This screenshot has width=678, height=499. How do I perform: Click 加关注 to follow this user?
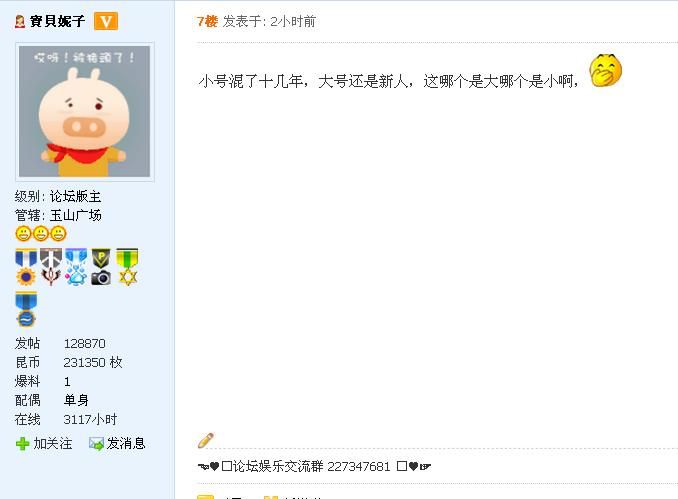[x=53, y=443]
